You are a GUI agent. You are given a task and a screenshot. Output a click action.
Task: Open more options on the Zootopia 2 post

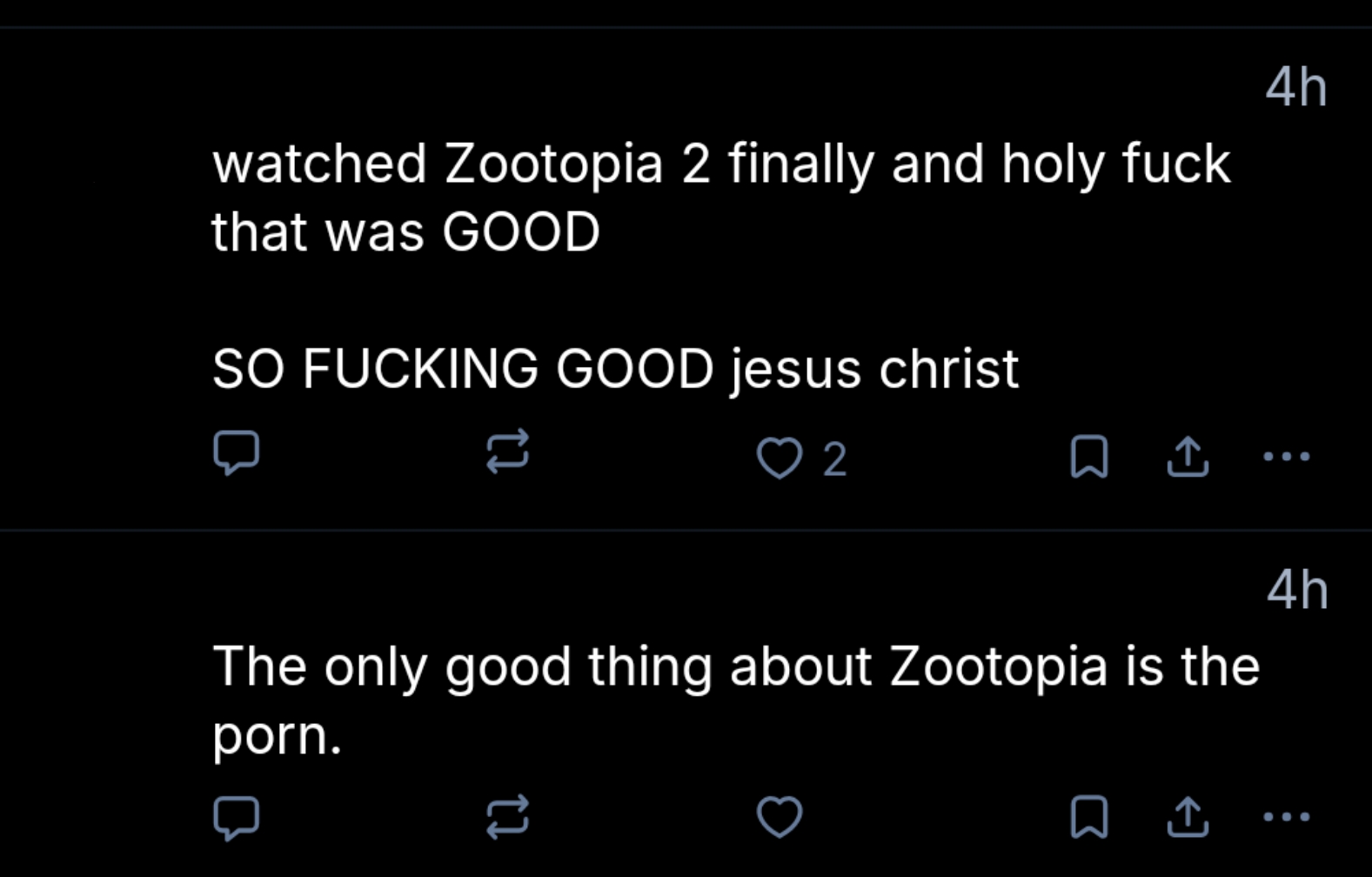click(x=1287, y=456)
